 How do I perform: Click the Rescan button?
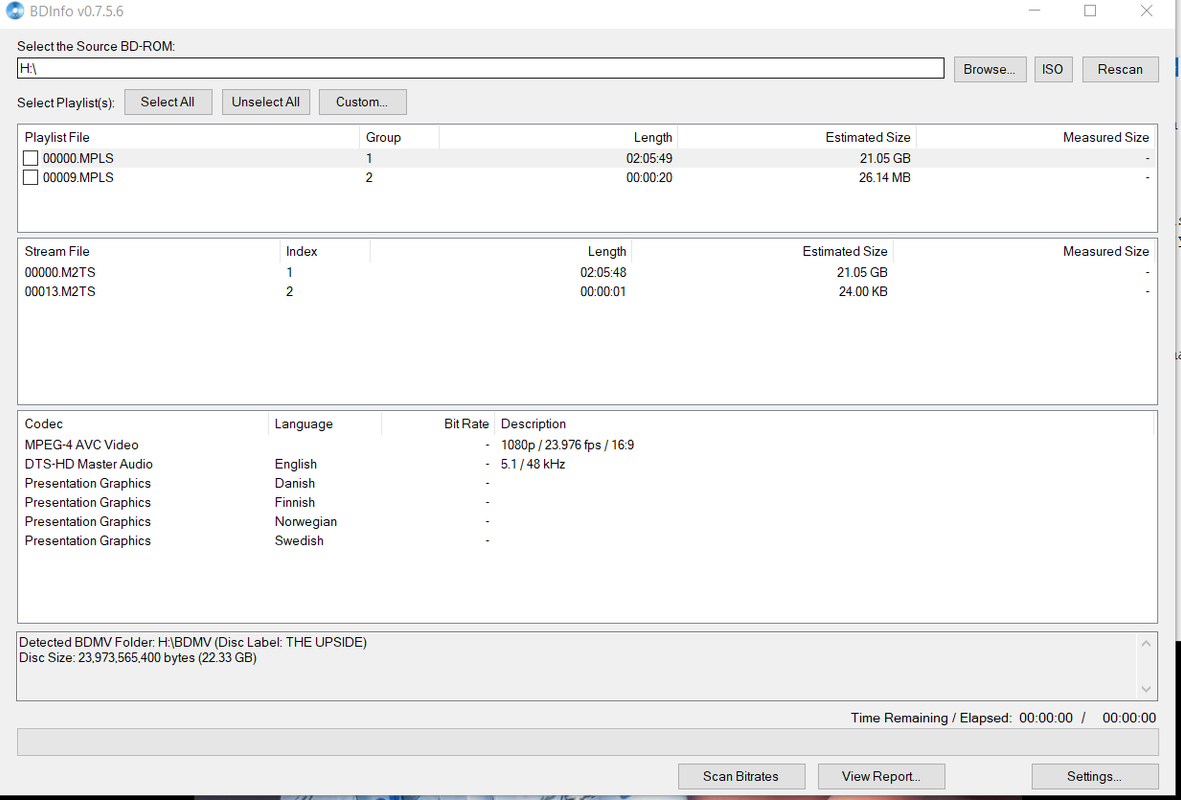pos(1120,69)
